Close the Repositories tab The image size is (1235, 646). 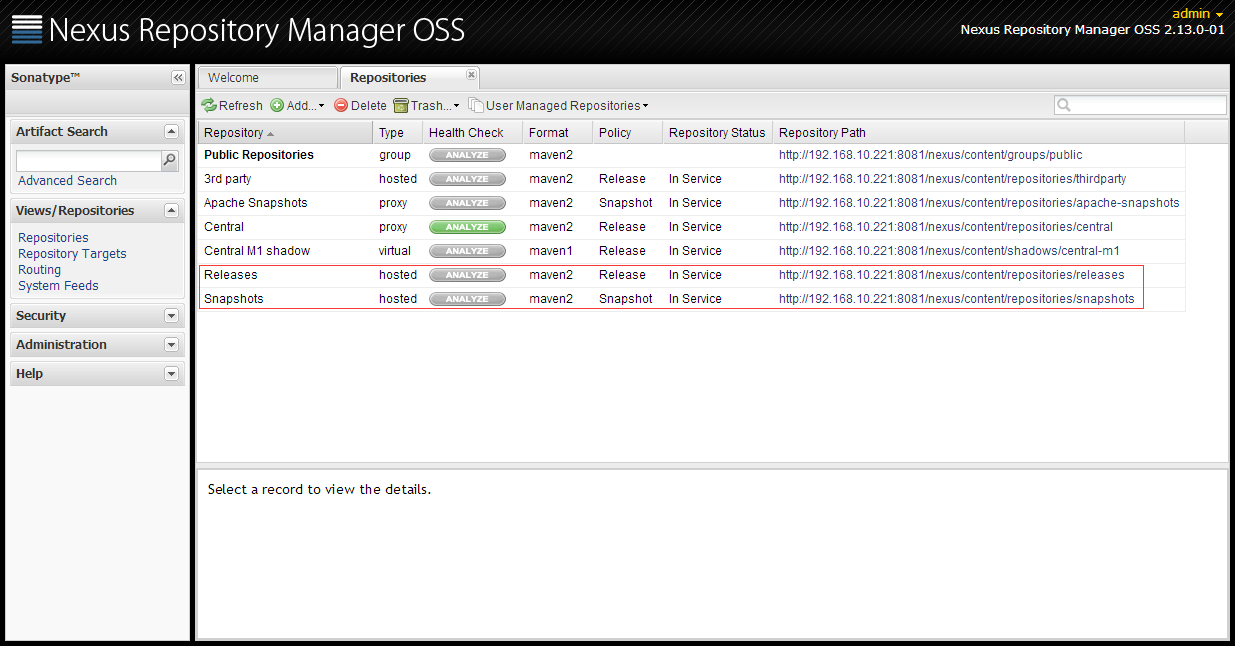[471, 75]
